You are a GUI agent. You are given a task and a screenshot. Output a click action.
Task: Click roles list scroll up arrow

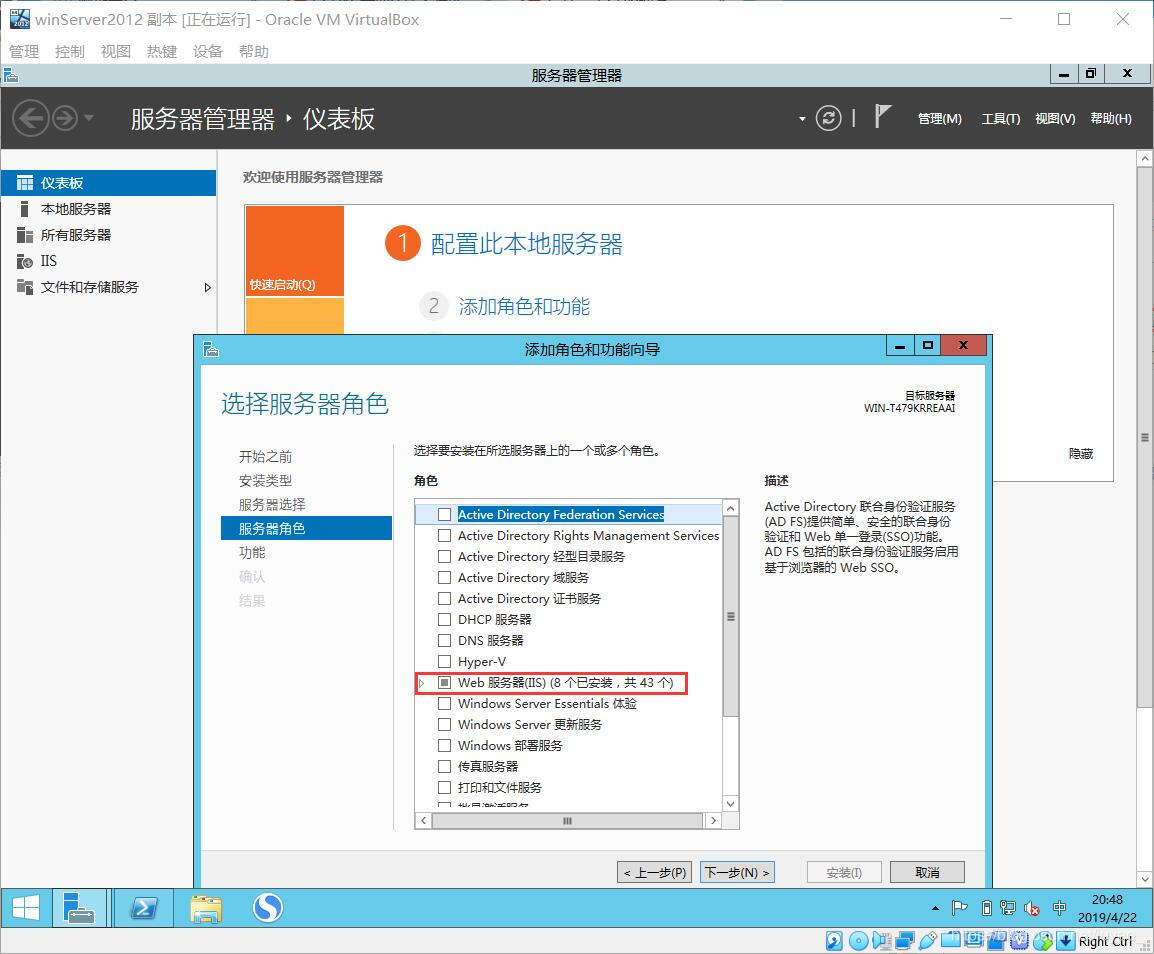731,508
